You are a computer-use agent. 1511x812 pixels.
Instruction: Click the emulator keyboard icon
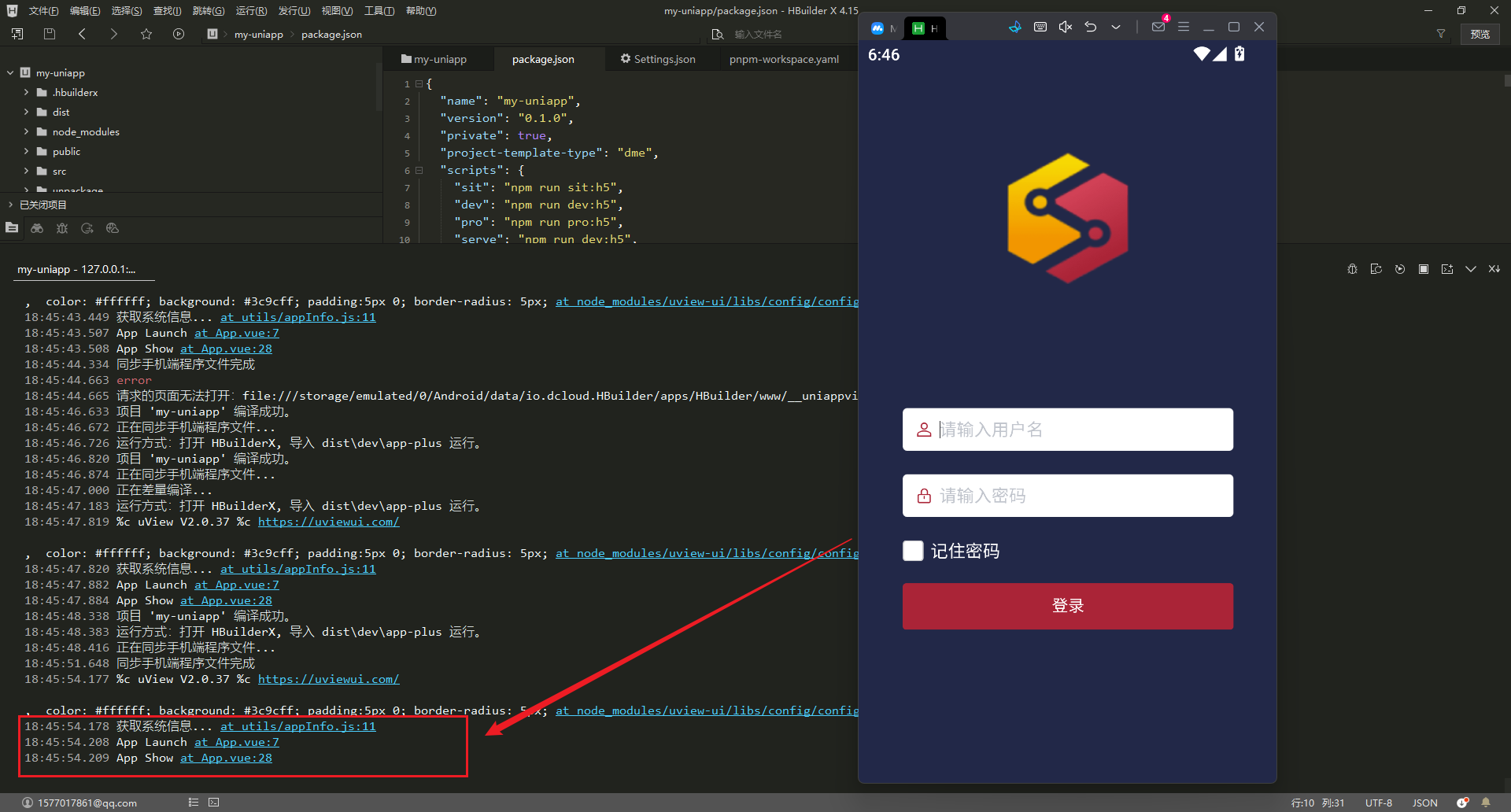pos(1040,27)
